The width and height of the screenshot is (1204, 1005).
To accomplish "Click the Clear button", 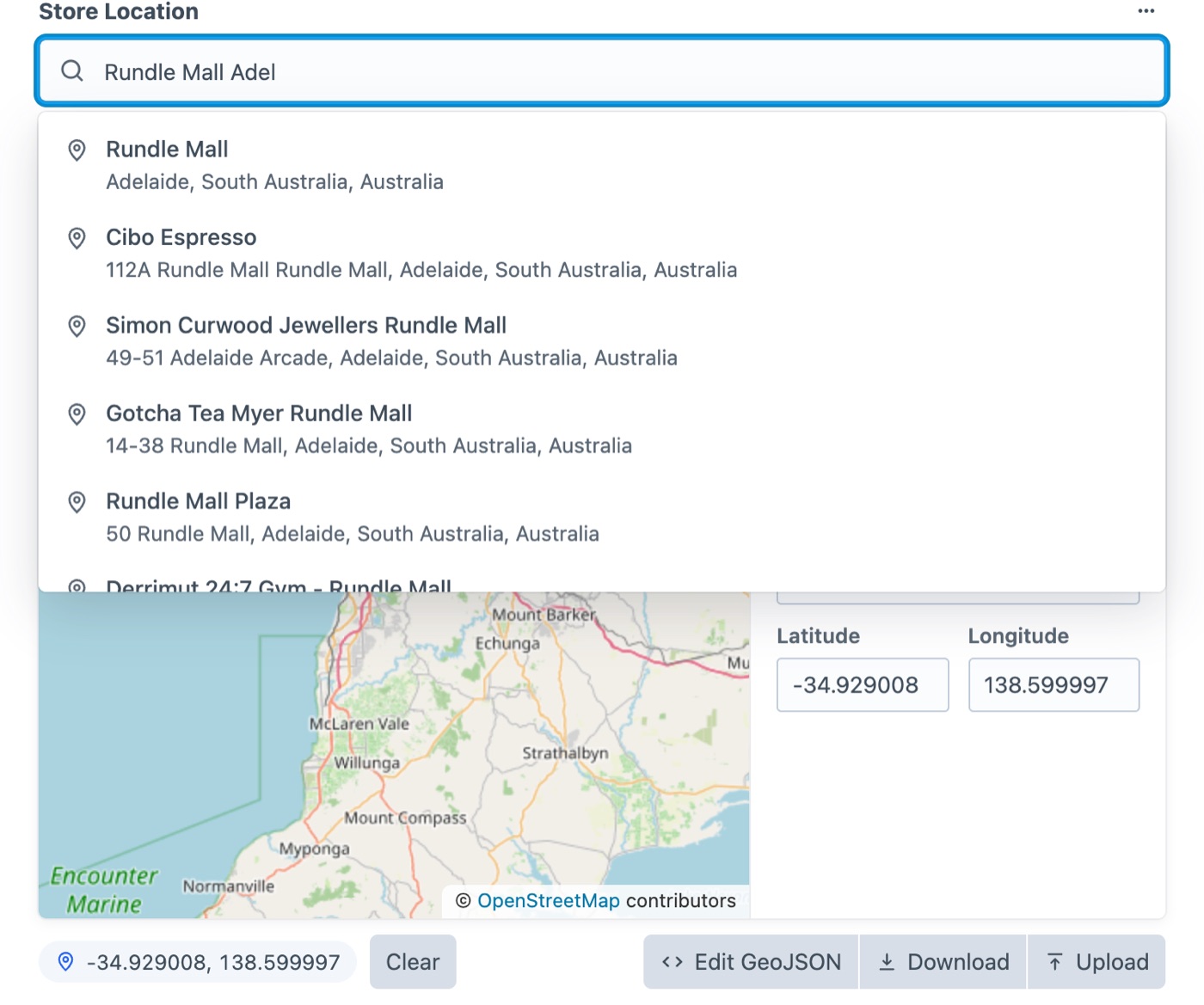I will click(413, 962).
